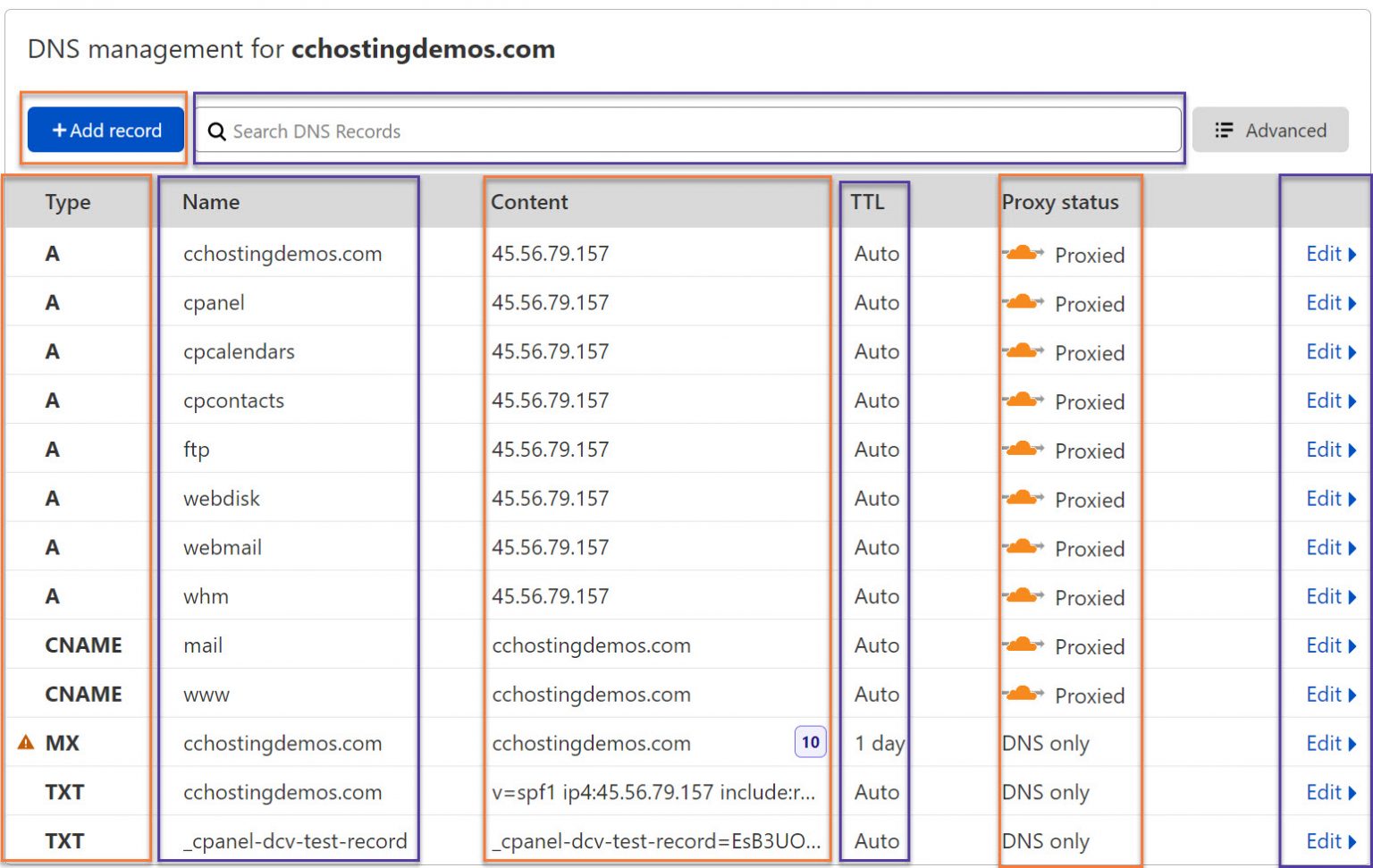Click the search magnifier icon
This screenshot has height=868, width=1373.
(216, 131)
